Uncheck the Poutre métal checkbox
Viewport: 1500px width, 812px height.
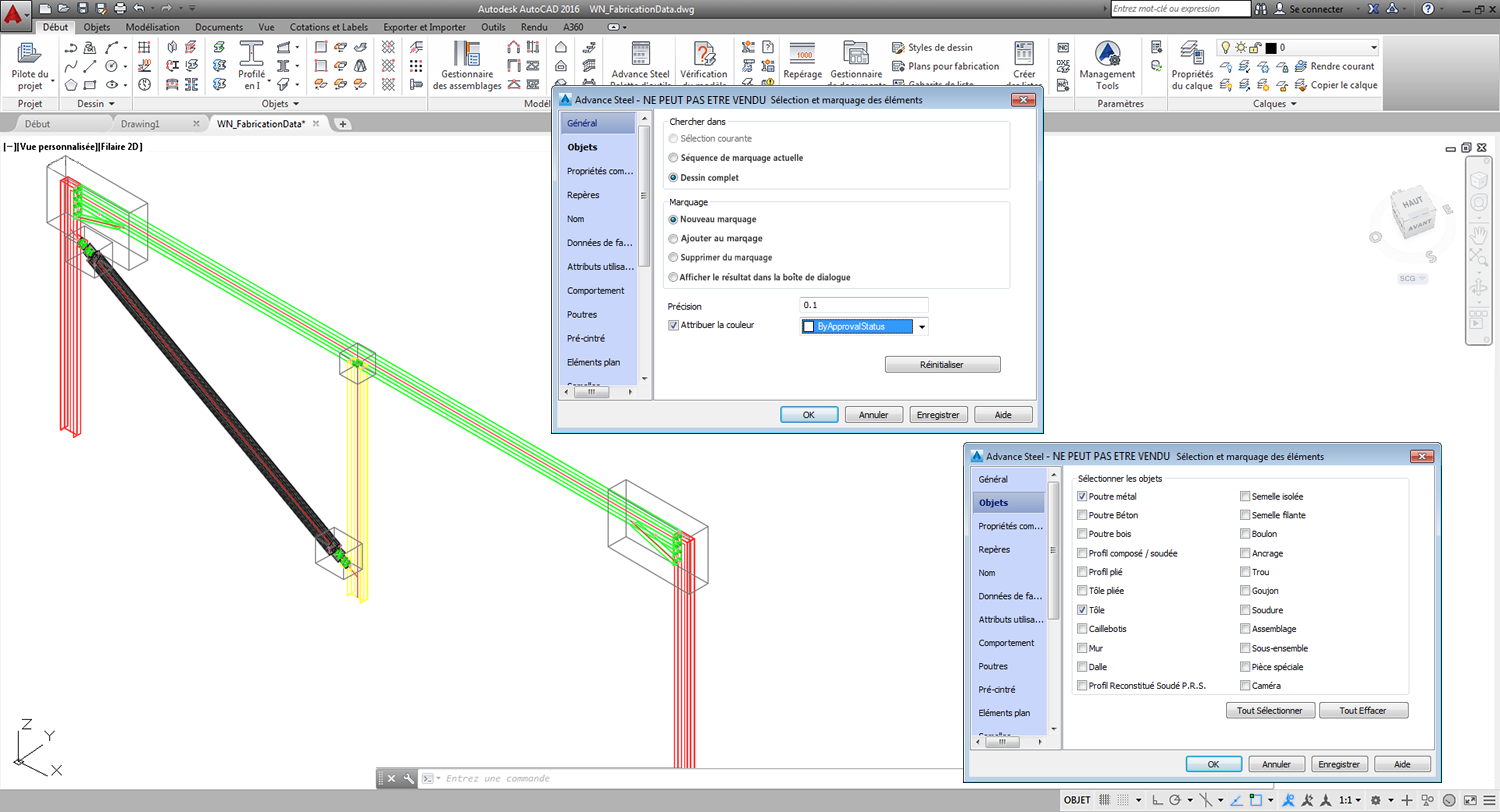[x=1083, y=496]
